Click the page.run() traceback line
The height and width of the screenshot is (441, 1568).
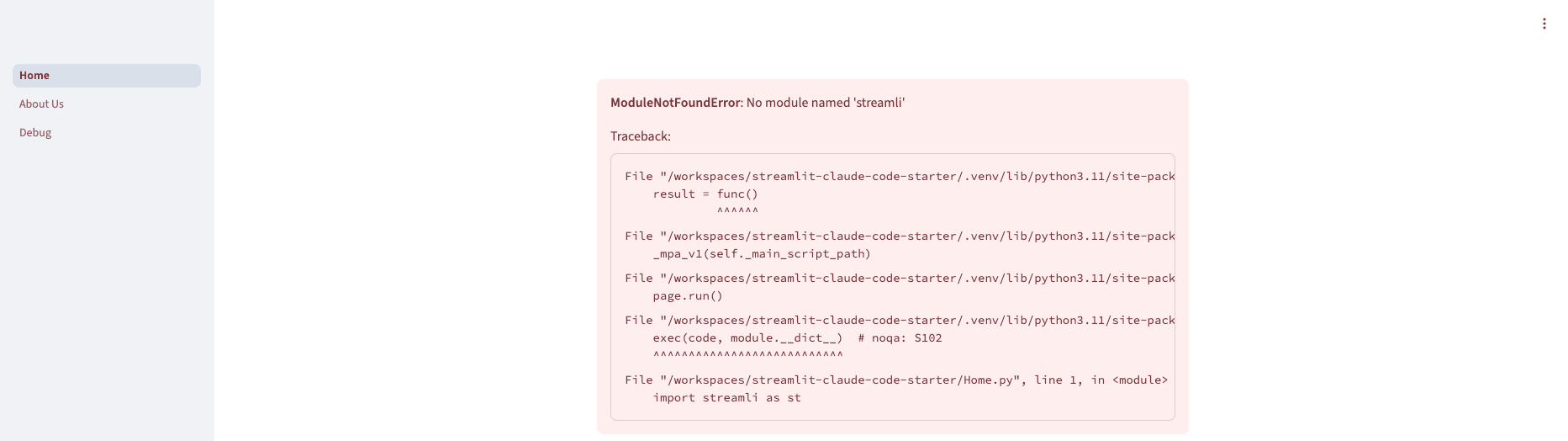pyautogui.click(x=688, y=296)
